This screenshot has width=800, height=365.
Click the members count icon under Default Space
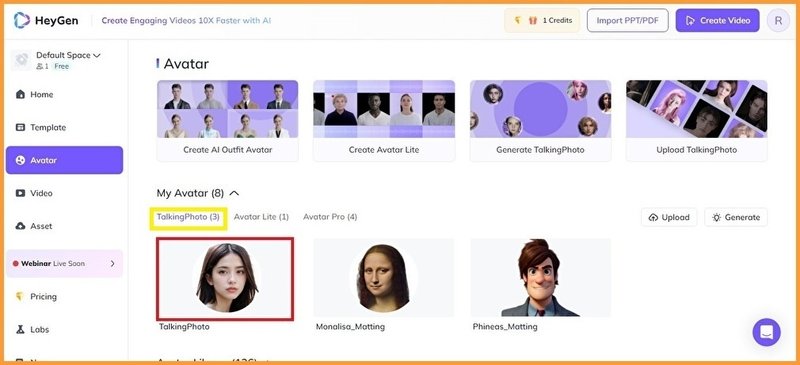[39, 66]
